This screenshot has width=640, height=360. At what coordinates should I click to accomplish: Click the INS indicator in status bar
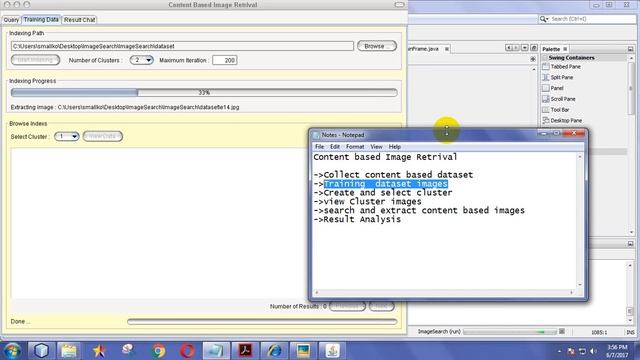pos(630,332)
